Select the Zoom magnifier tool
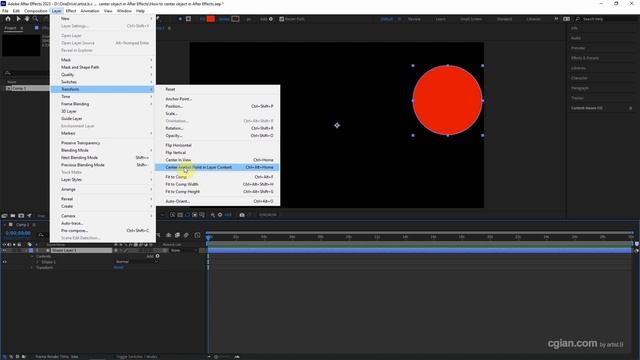Viewport: 640px width, 360px height. point(36,19)
